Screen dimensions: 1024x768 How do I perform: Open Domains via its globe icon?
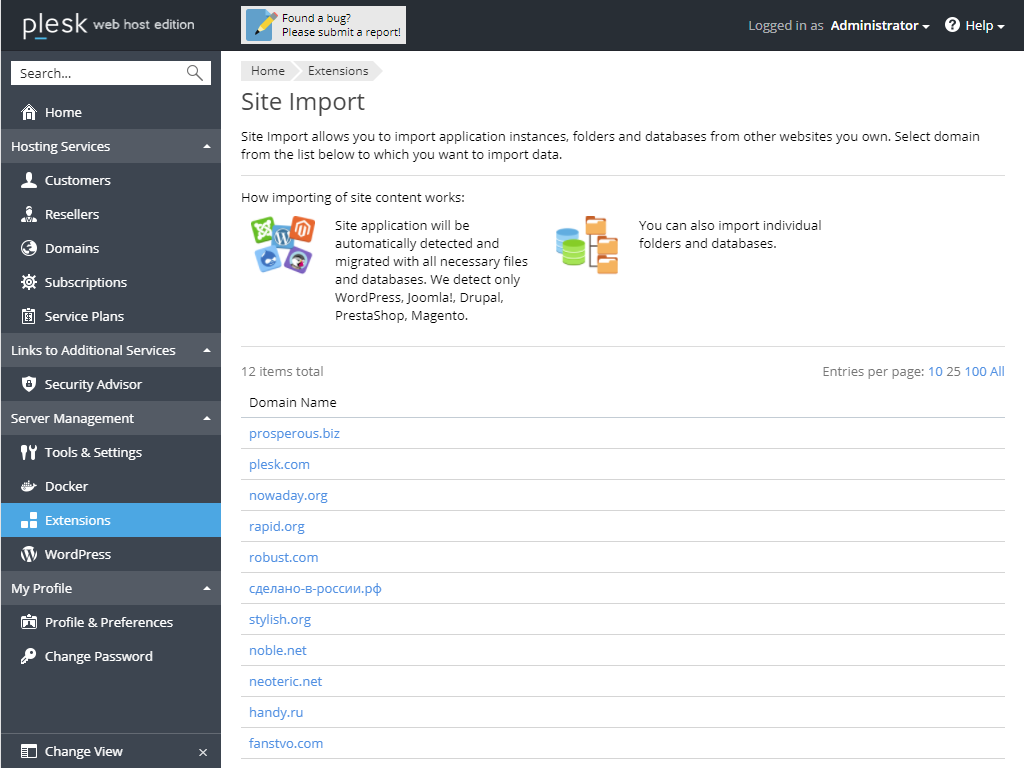[28, 248]
